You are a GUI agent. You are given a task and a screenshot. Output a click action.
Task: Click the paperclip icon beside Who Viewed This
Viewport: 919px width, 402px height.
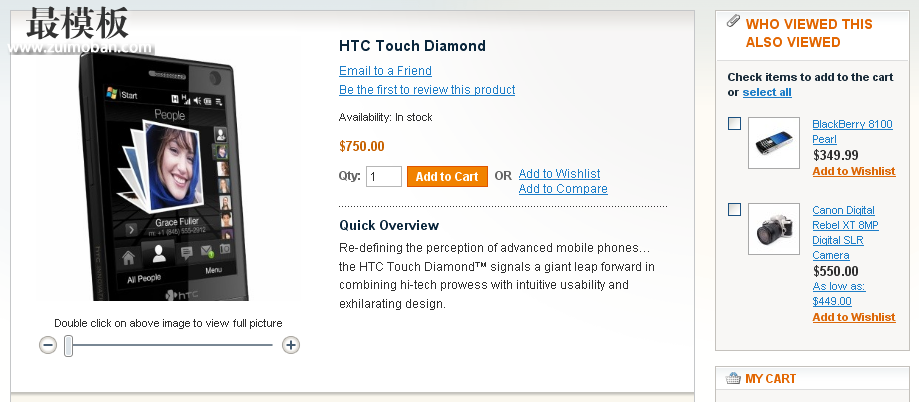pyautogui.click(x=733, y=22)
